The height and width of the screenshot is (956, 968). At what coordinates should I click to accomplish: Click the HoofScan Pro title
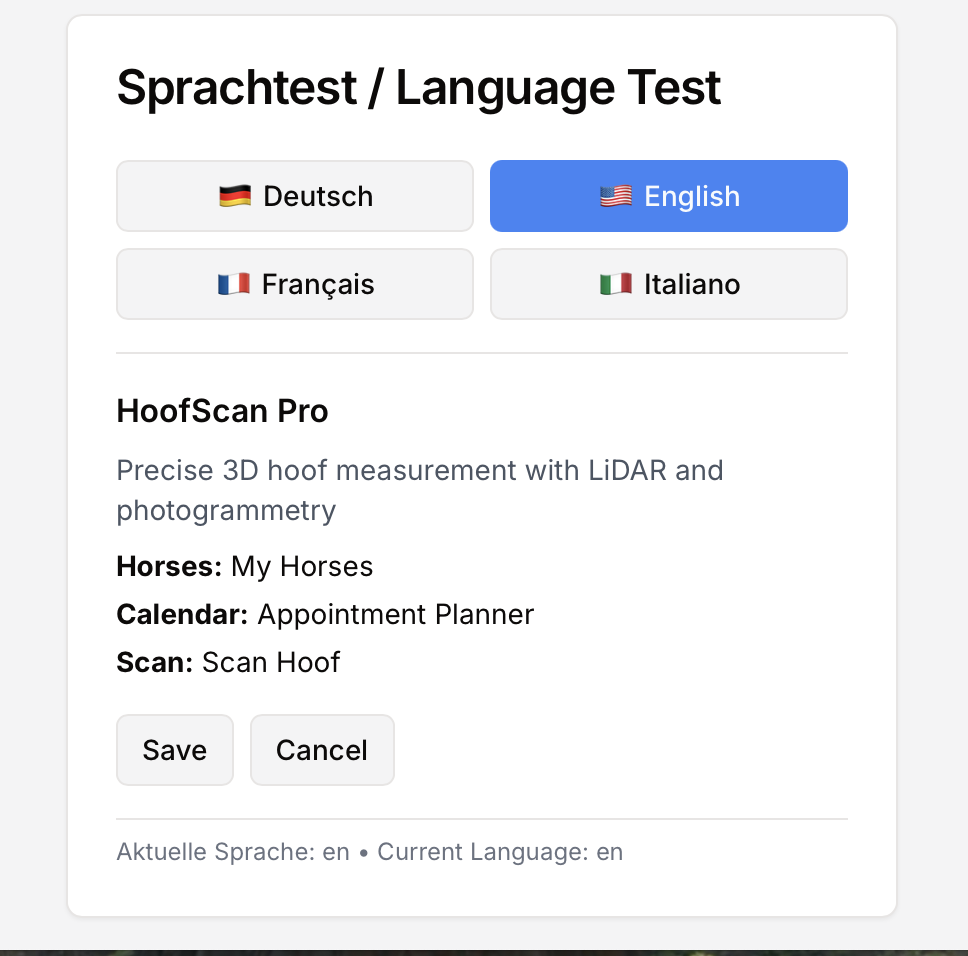click(x=222, y=411)
